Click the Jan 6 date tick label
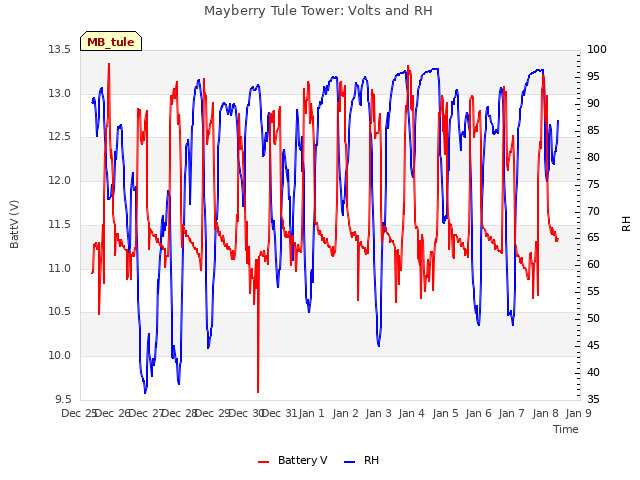This screenshot has width=640, height=480. point(478,413)
